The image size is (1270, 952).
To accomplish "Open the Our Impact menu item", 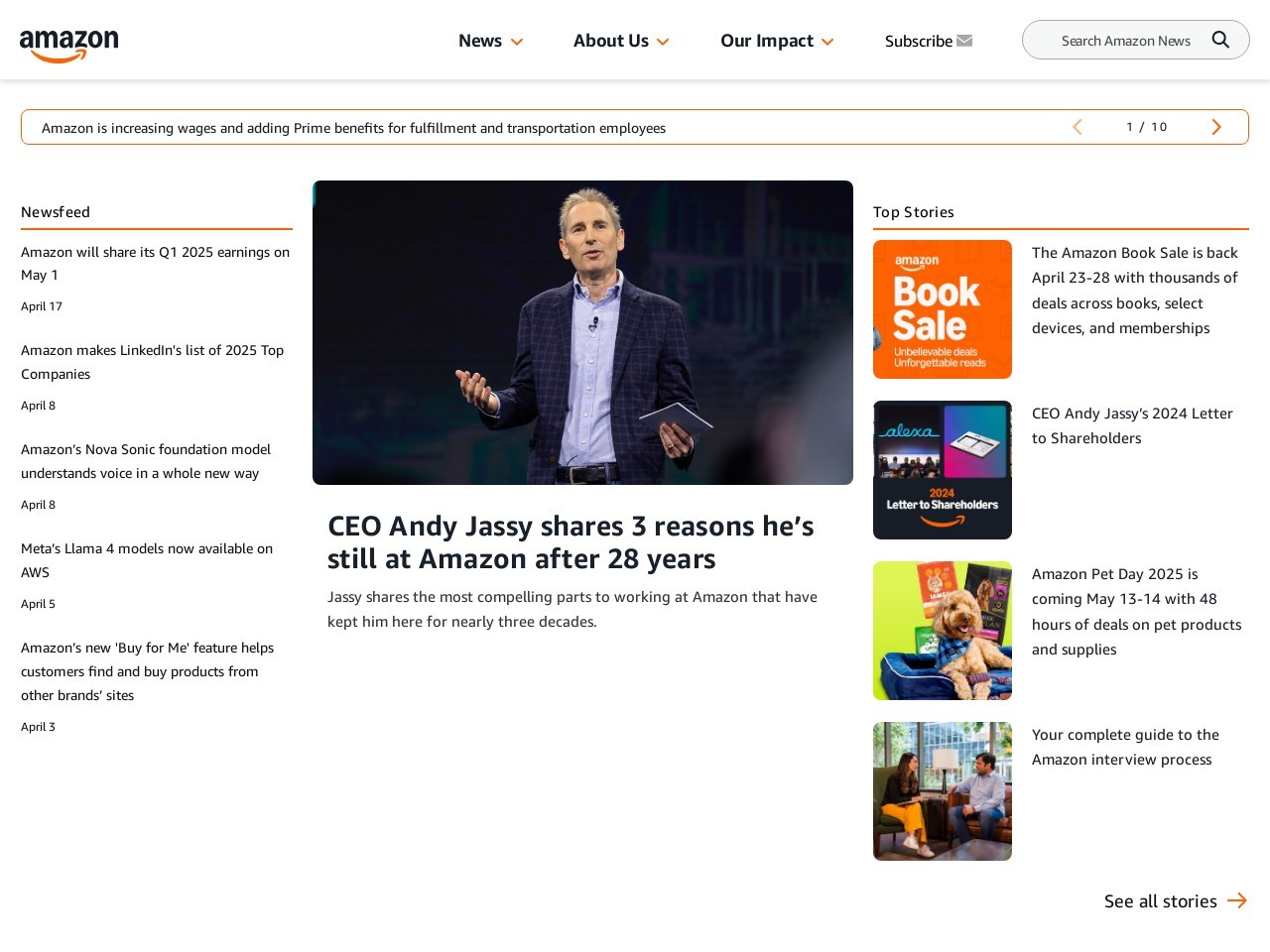I will pyautogui.click(x=767, y=41).
